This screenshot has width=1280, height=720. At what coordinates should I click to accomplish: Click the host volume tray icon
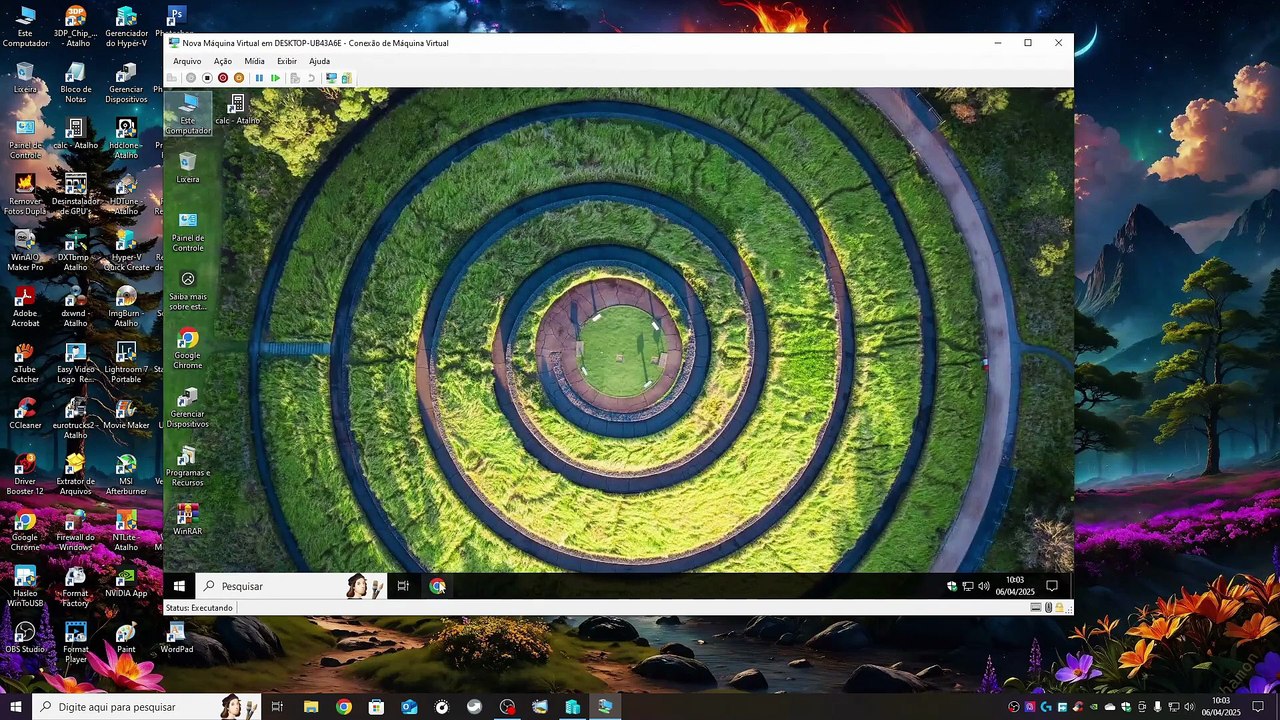click(x=1189, y=707)
